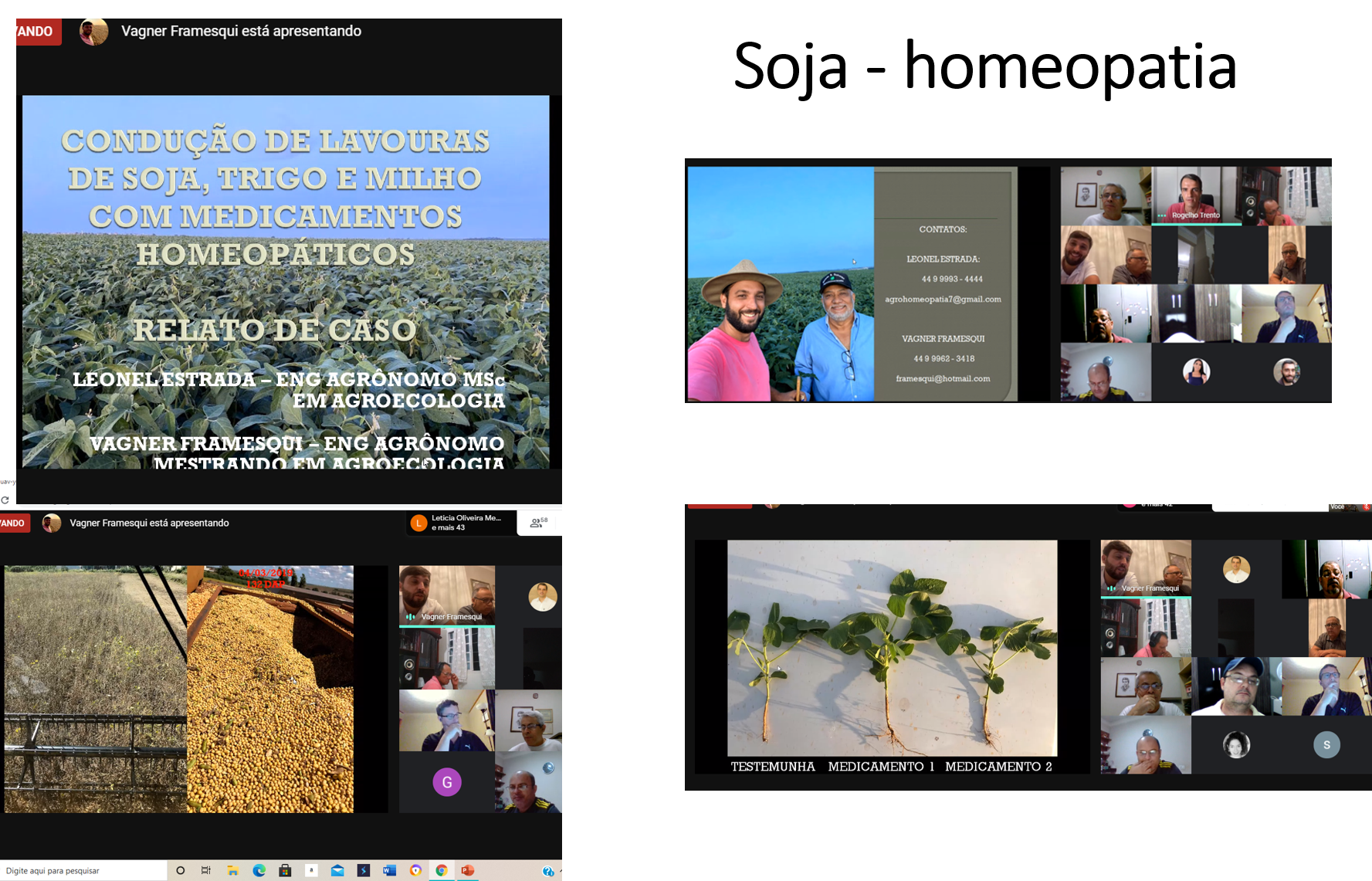Viewport: 1372px width, 881px height.
Task: Click Vagner Framesqui tile beside harvest photo
Action: [x=446, y=595]
